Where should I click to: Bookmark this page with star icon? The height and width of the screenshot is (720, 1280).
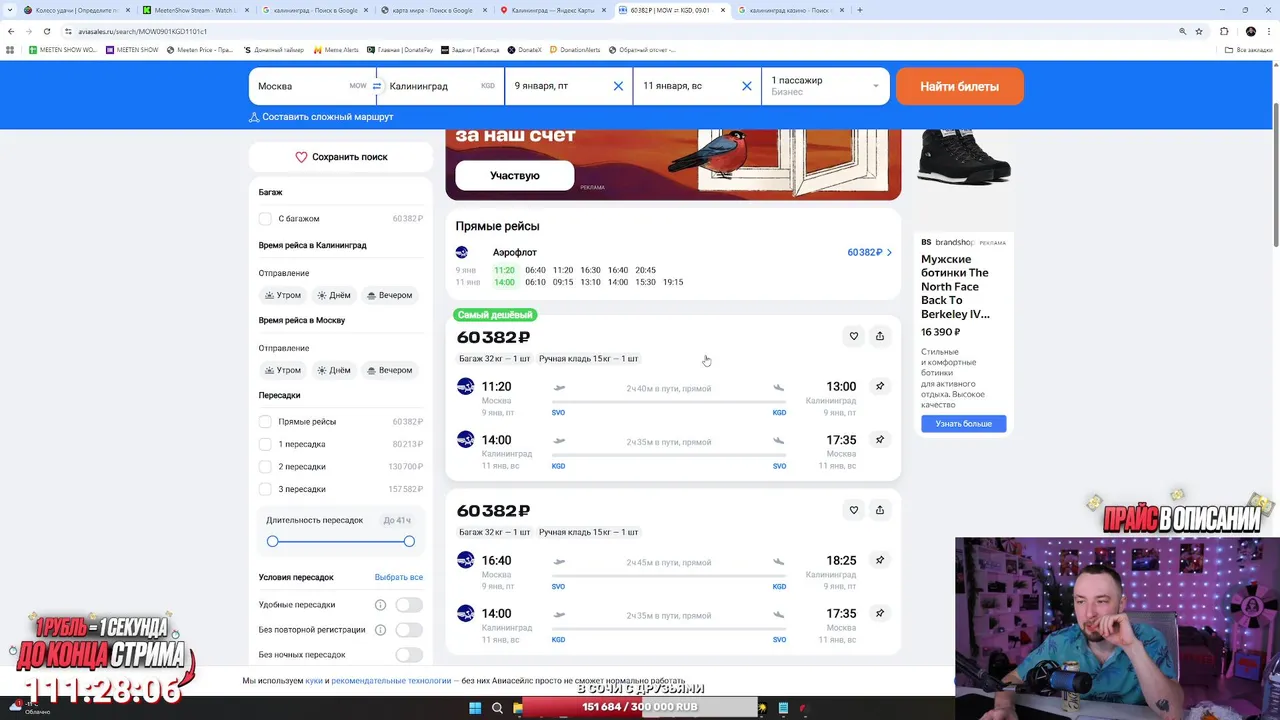pyautogui.click(x=1199, y=31)
